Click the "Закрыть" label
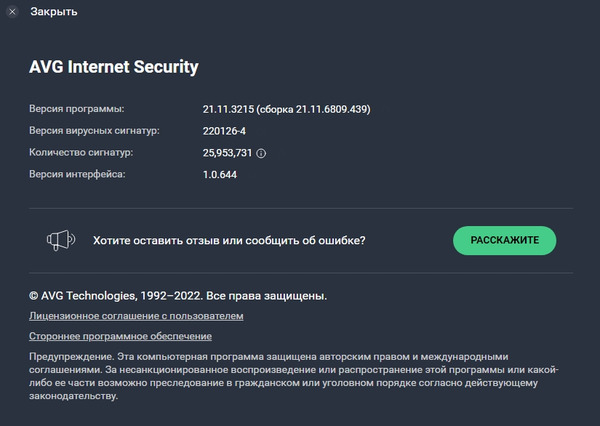 54,12
